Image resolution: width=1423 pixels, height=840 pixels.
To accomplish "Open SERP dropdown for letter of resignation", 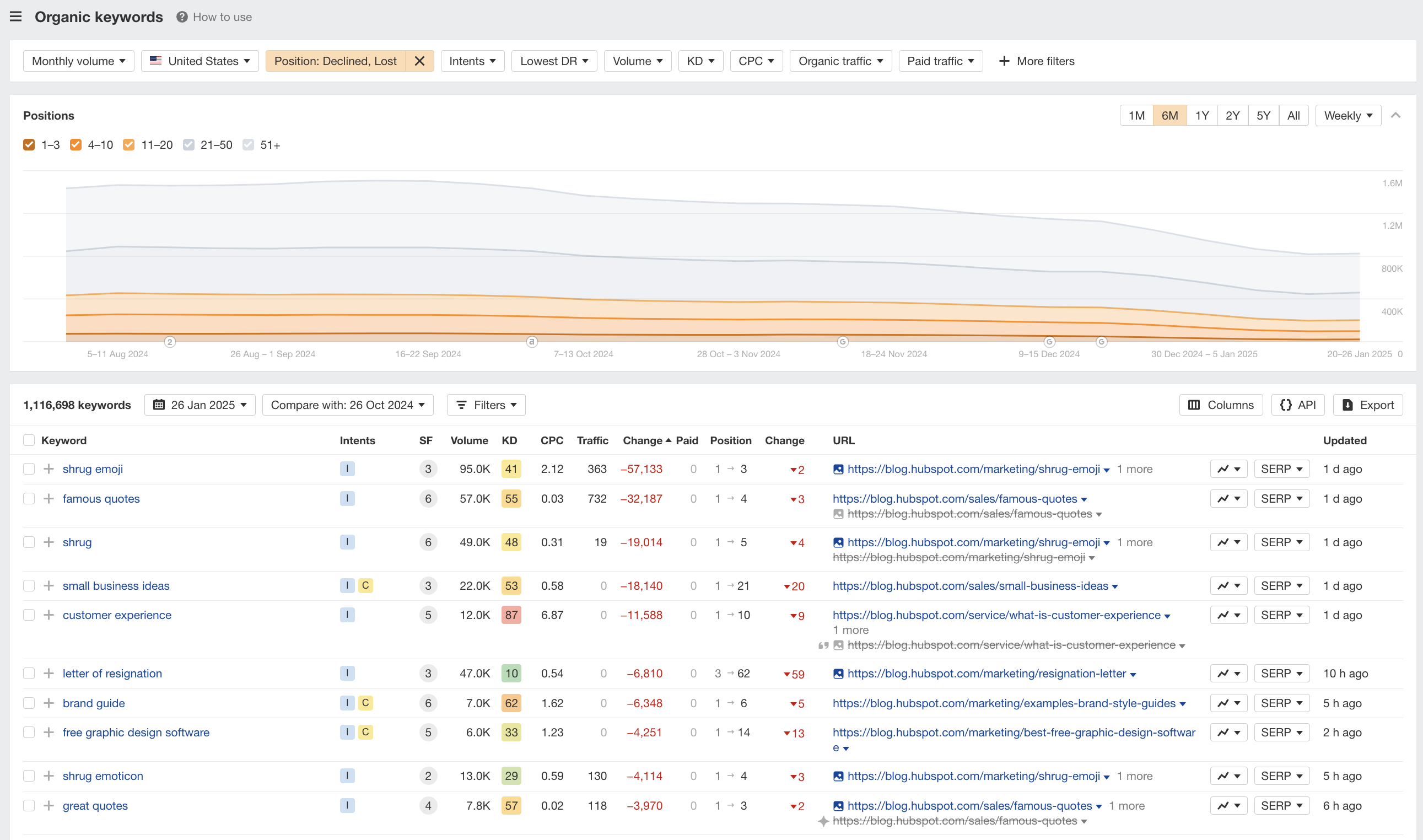I will tap(1281, 674).
